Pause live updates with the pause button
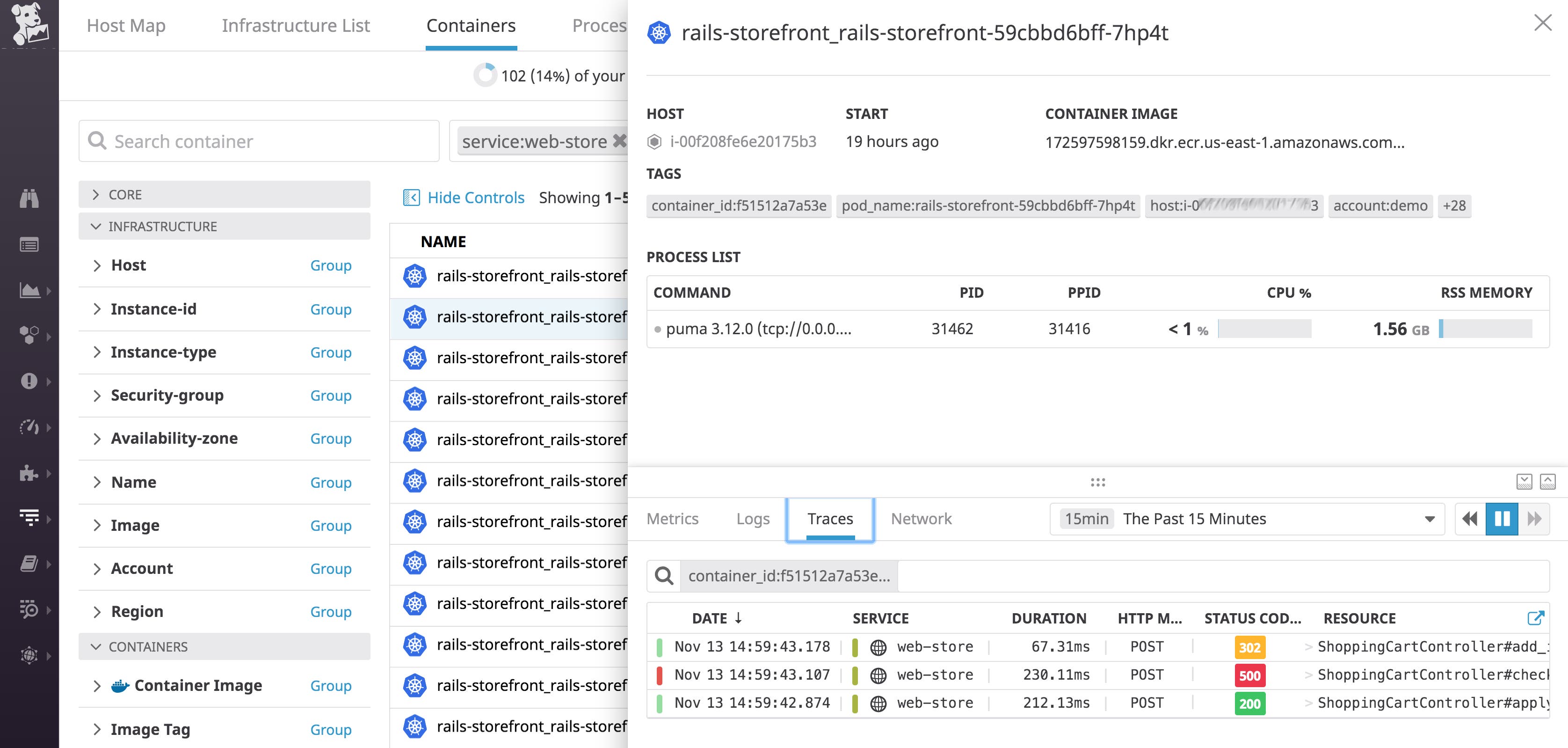 (1502, 519)
